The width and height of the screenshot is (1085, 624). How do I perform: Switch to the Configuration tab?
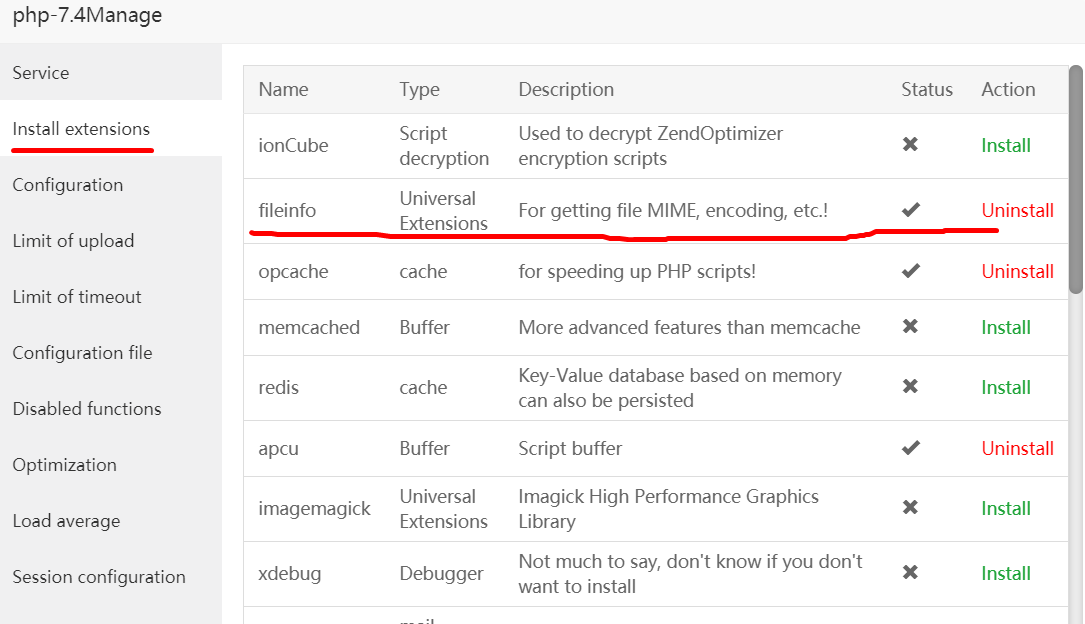68,185
